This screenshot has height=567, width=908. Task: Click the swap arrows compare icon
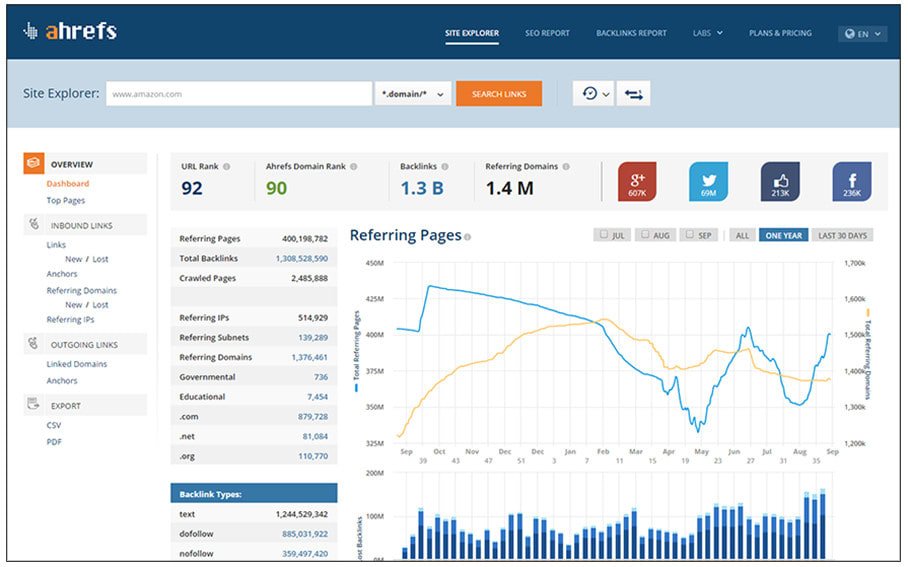tap(634, 94)
